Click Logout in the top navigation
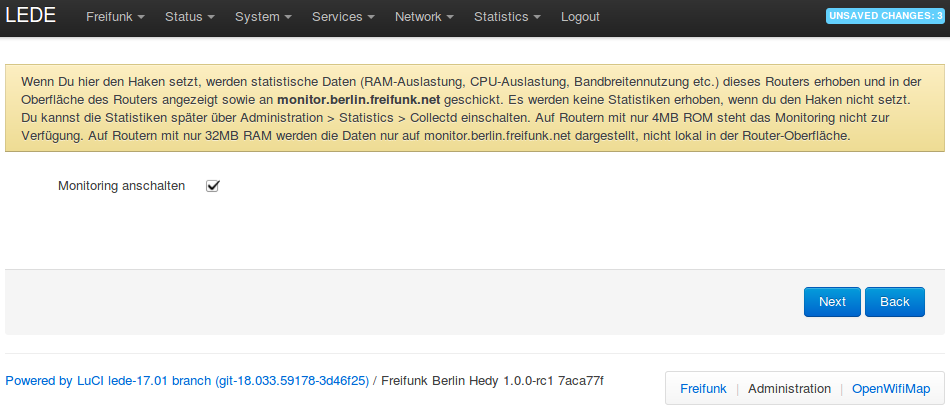The width and height of the screenshot is (950, 410). pos(580,17)
